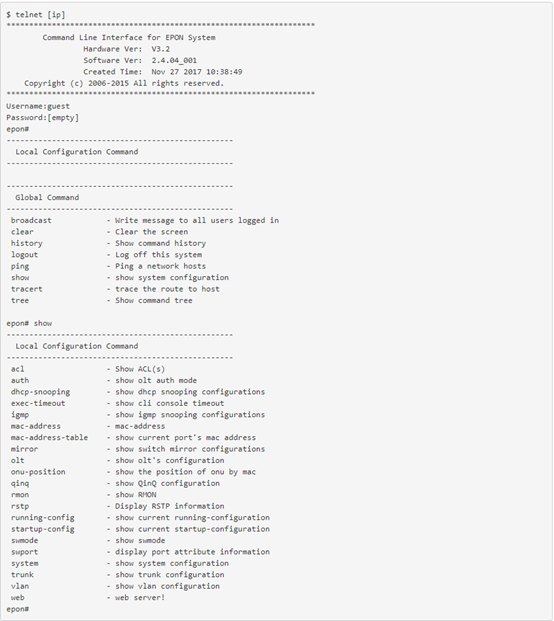Click the 'vlan' subcommand name

[x=20, y=586]
